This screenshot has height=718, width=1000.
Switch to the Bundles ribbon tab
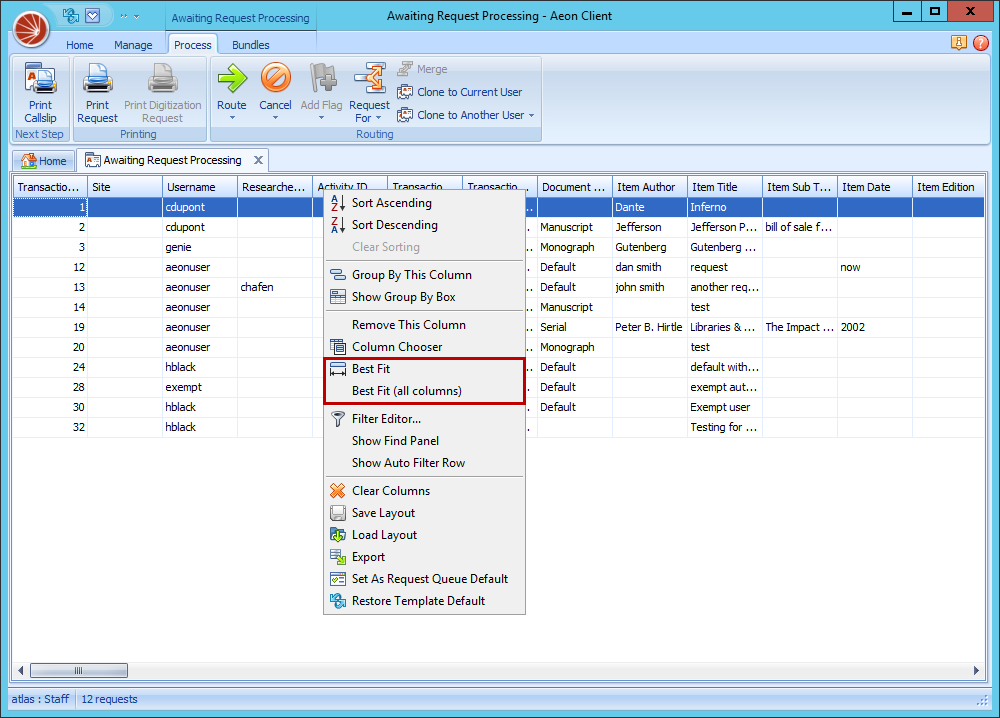(x=251, y=44)
